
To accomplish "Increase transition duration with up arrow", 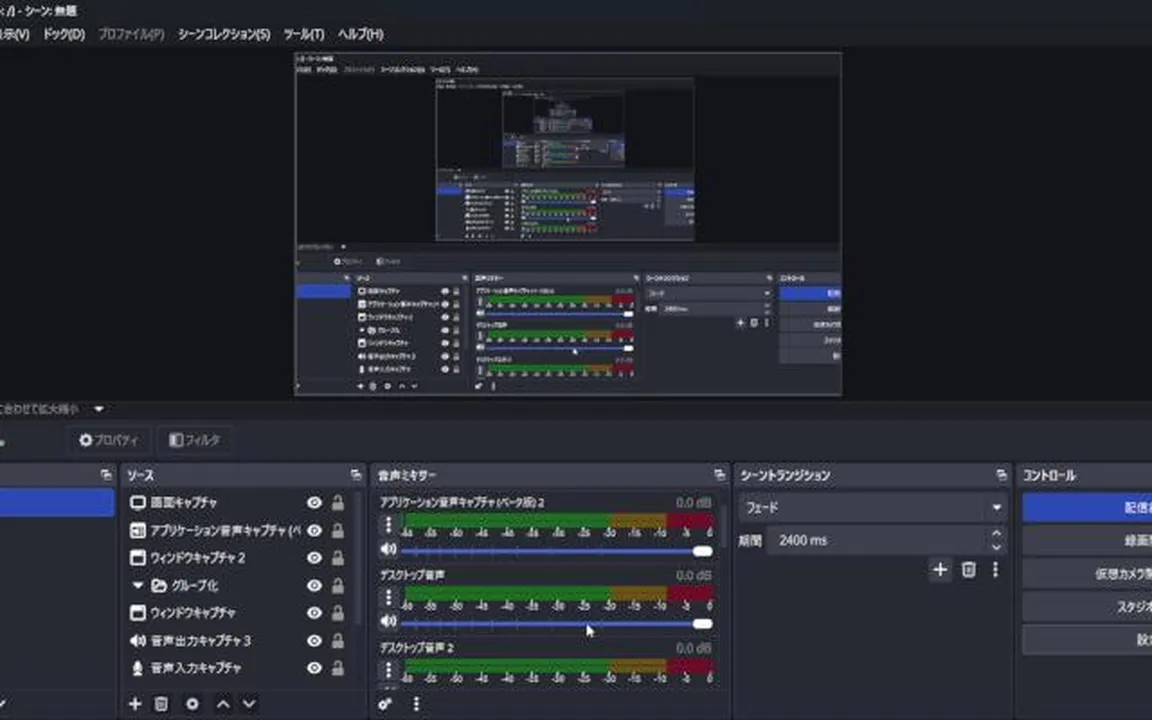I will click(996, 533).
